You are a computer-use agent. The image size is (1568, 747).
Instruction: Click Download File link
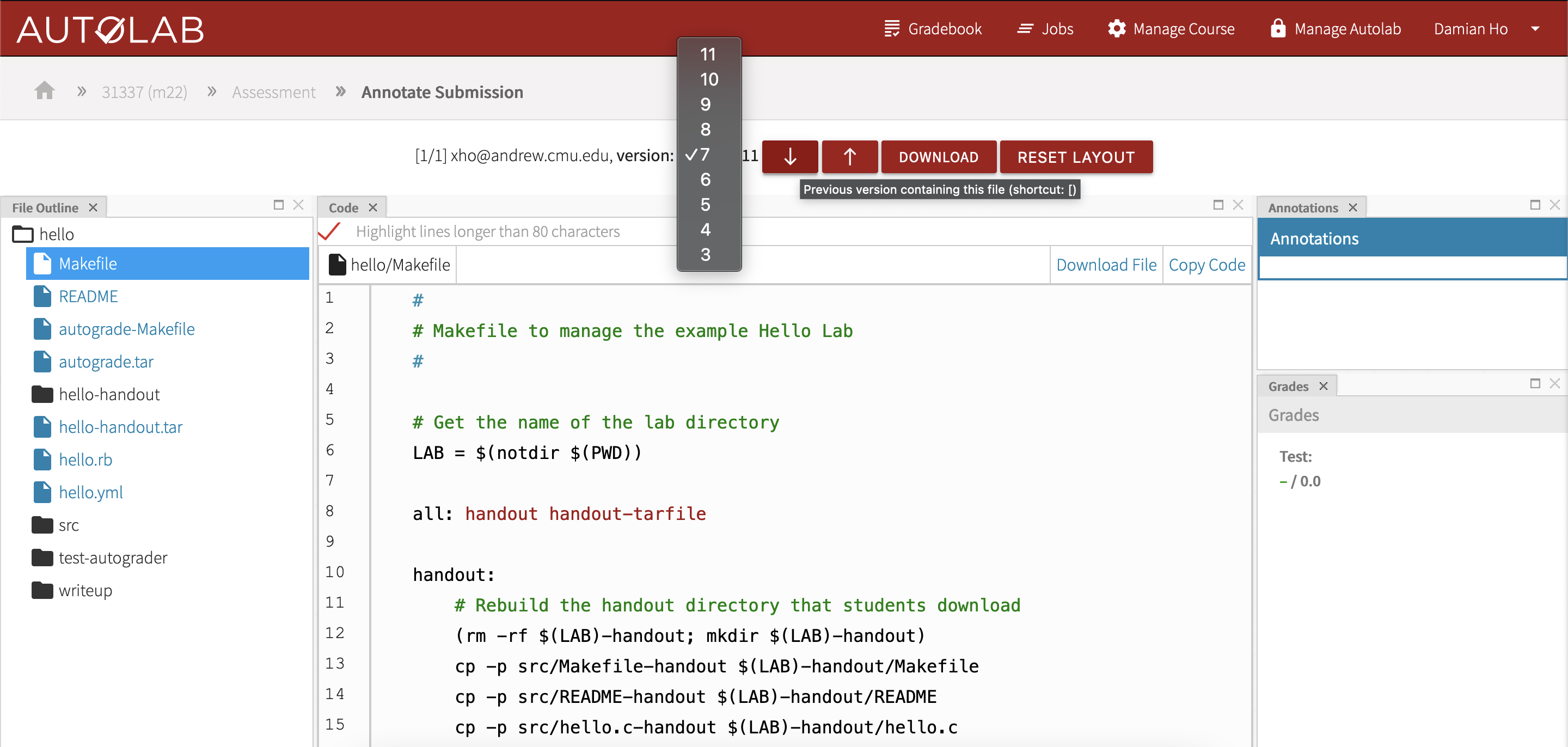[1106, 265]
